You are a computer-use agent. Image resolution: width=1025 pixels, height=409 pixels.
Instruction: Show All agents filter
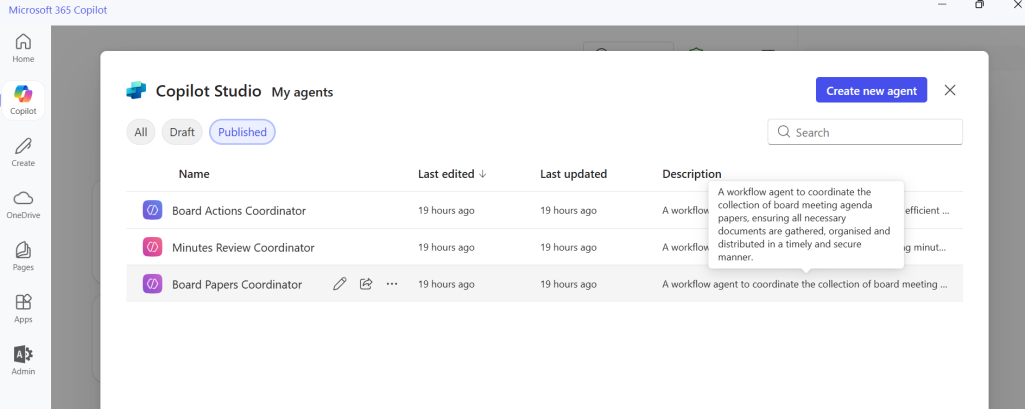(141, 132)
